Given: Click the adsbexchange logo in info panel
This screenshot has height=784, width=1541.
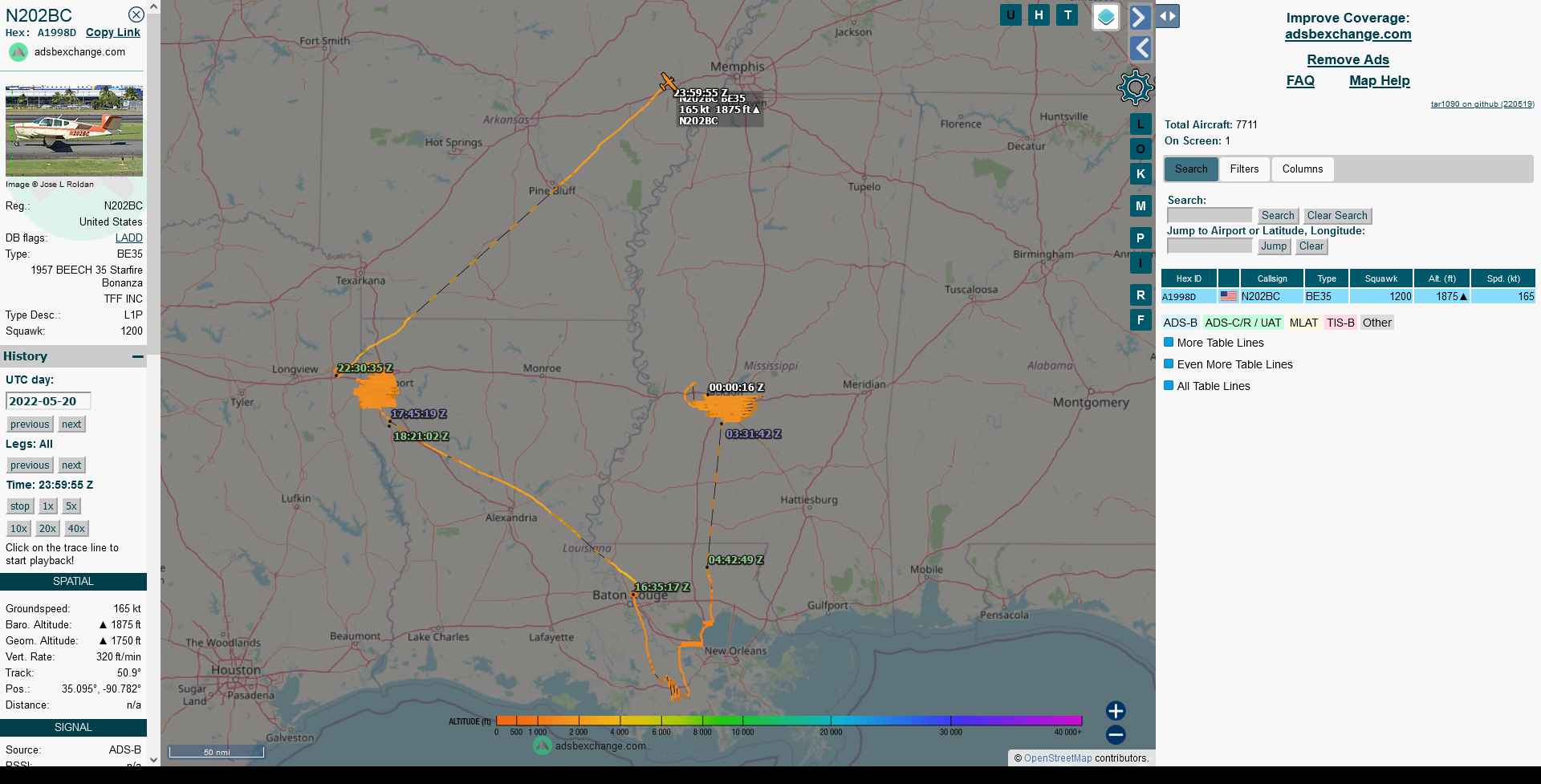Looking at the screenshot, I should click(18, 52).
